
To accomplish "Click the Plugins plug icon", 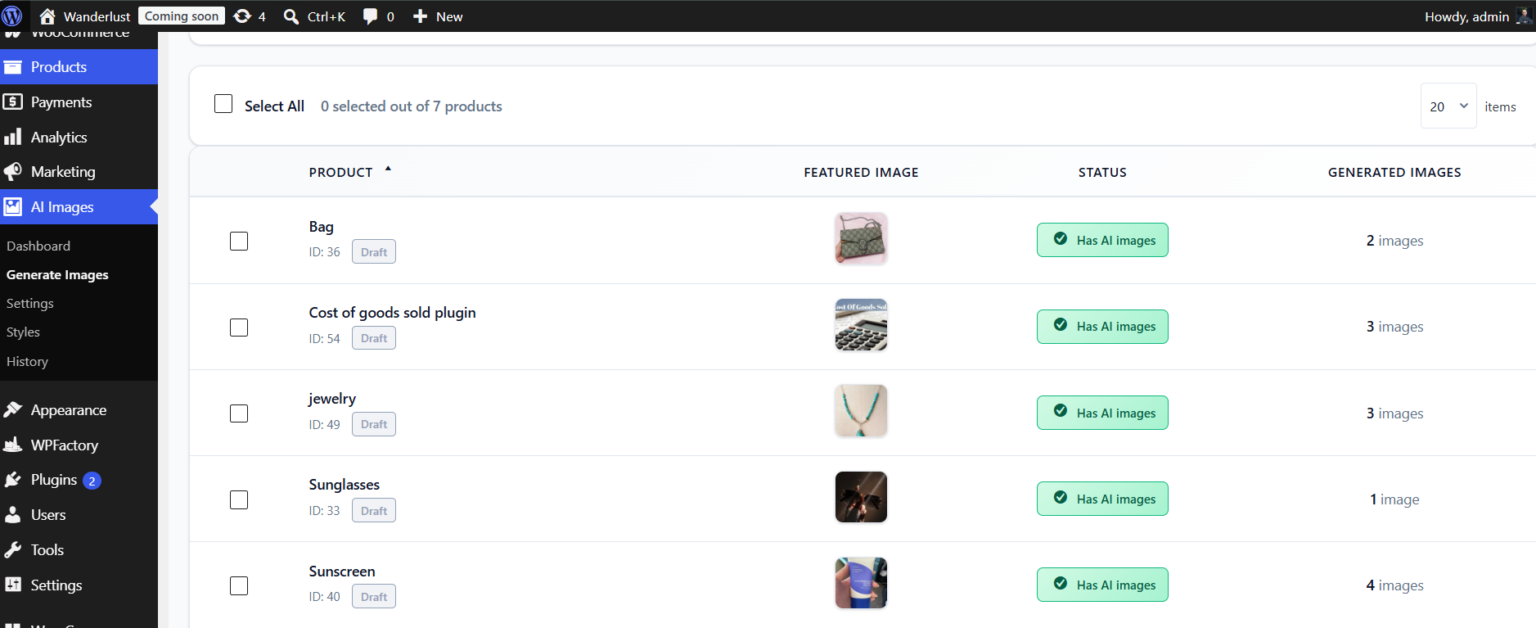I will point(13,480).
